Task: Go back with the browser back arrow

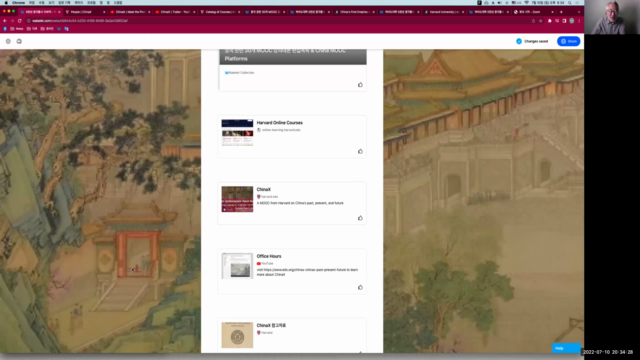Action: pyautogui.click(x=5, y=21)
